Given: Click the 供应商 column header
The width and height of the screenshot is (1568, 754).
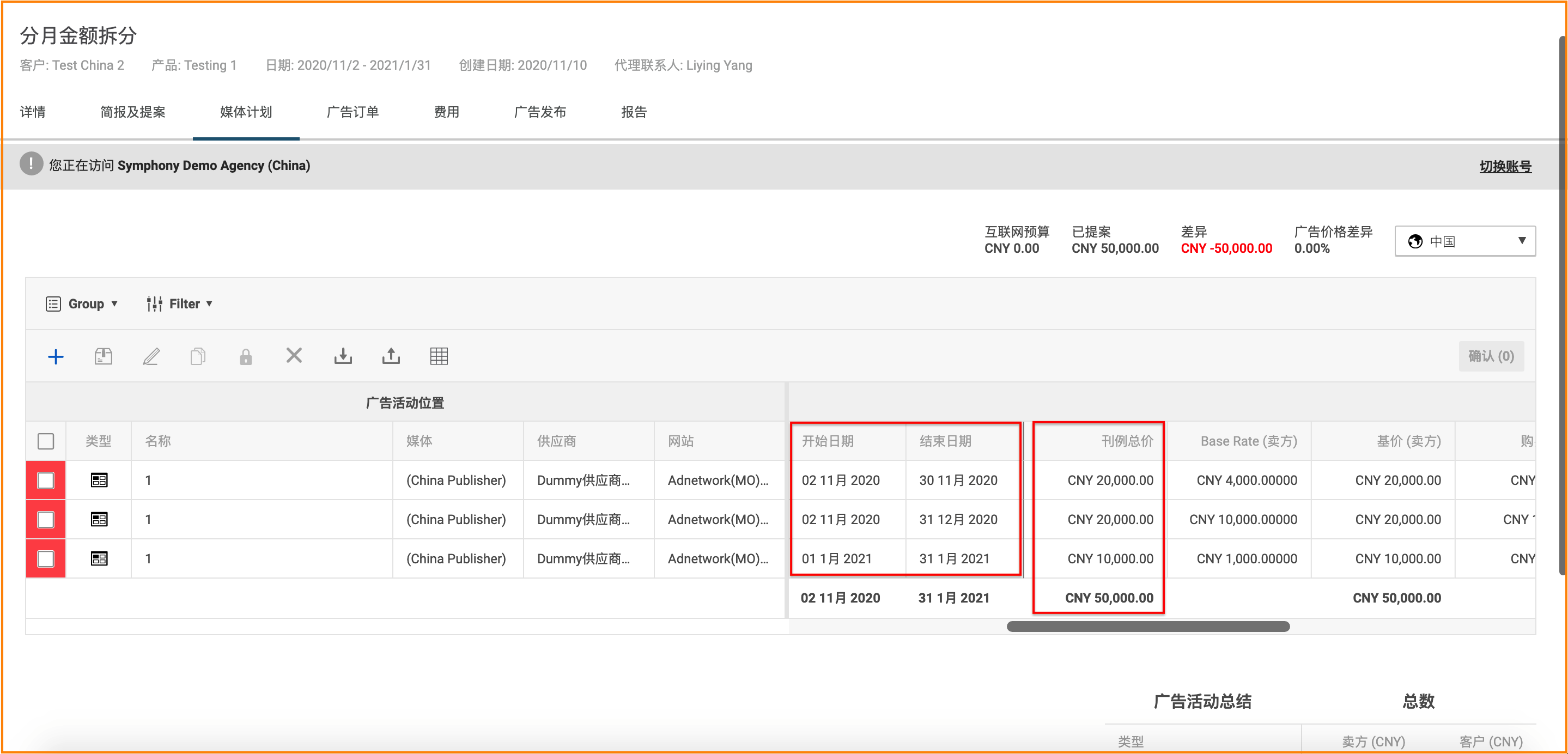Looking at the screenshot, I should [588, 441].
